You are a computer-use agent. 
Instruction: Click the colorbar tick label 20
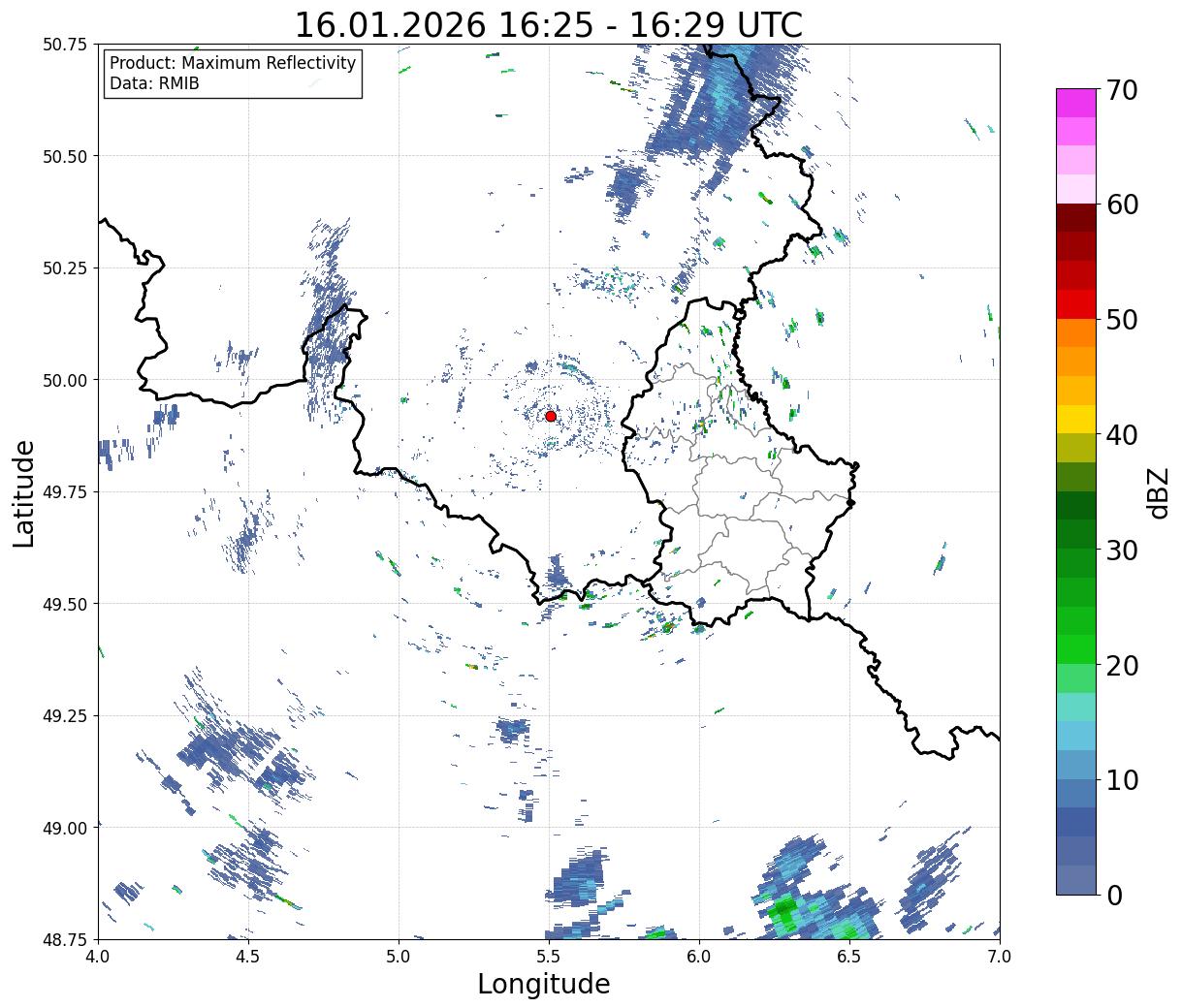click(x=1122, y=665)
